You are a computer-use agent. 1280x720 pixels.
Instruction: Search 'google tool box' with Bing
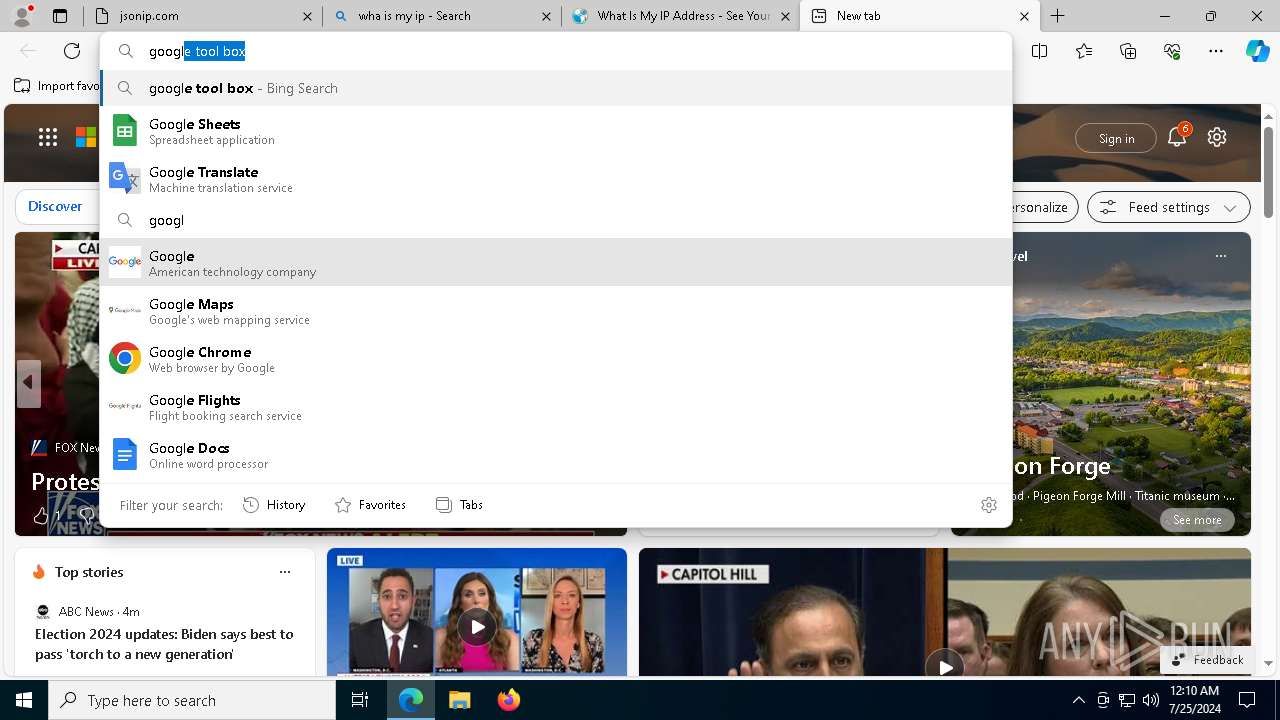point(556,88)
